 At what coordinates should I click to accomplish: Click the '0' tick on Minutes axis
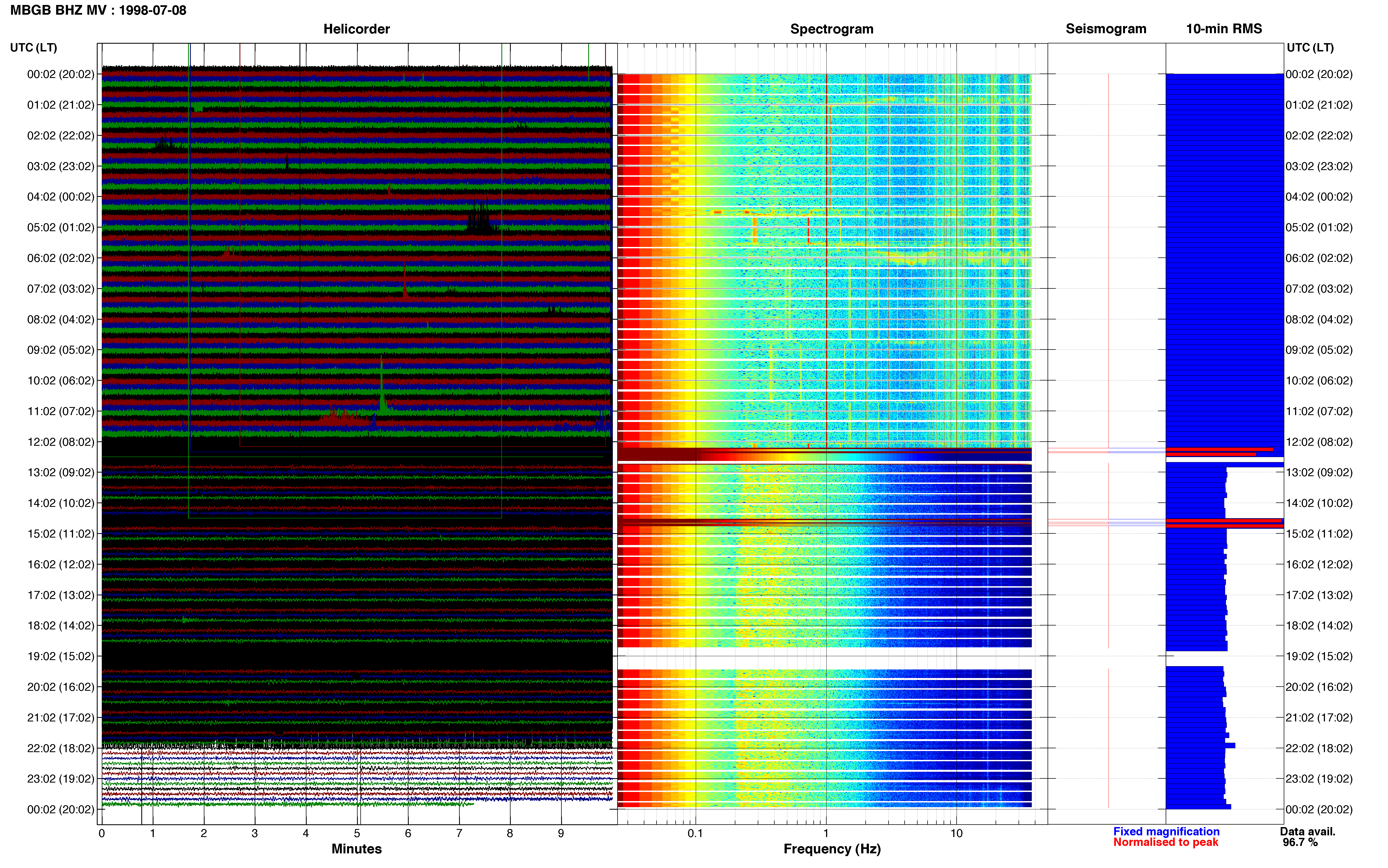pyautogui.click(x=101, y=833)
